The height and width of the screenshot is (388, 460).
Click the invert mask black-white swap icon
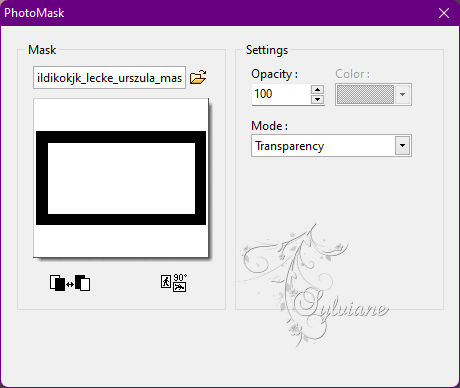point(70,283)
